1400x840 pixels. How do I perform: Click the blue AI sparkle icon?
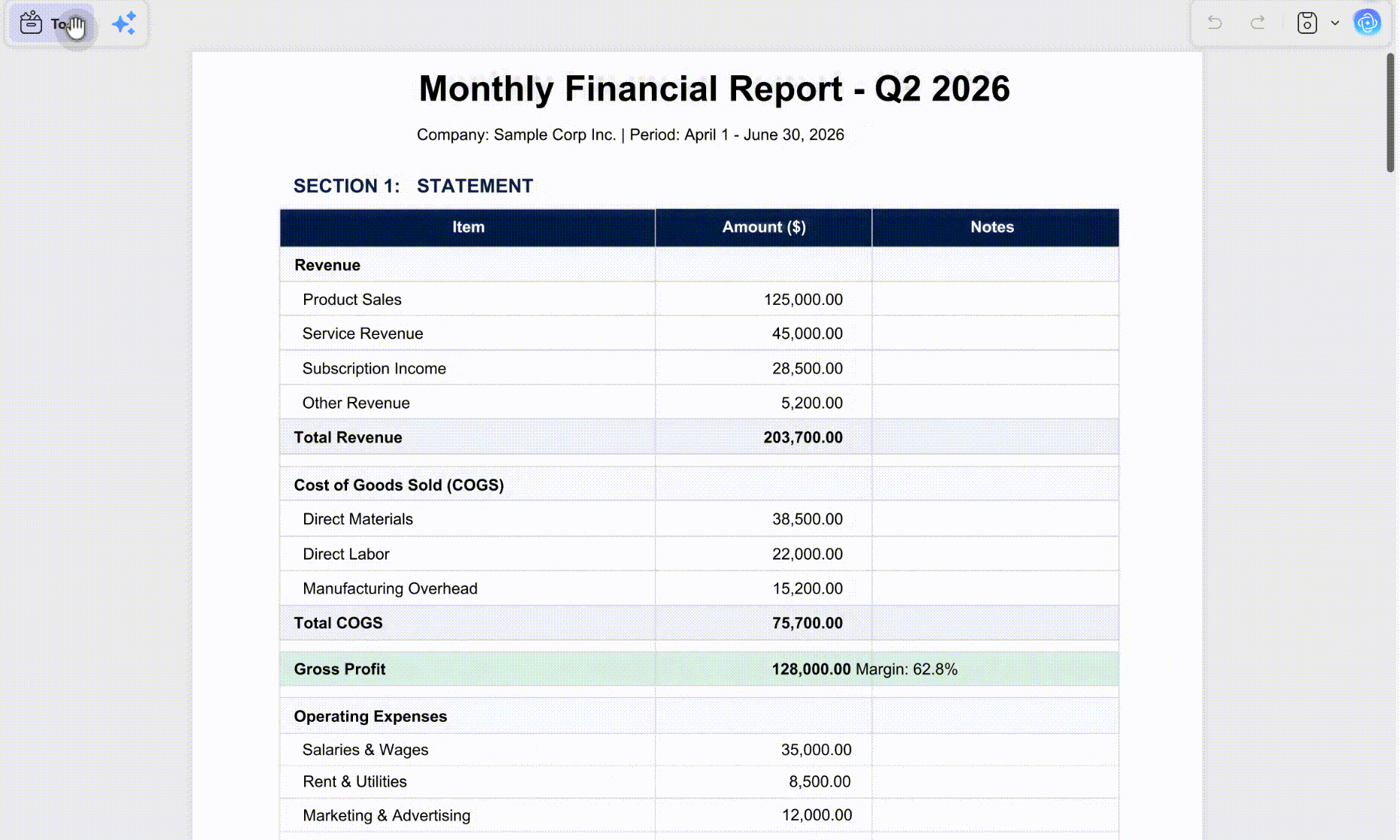(x=123, y=24)
